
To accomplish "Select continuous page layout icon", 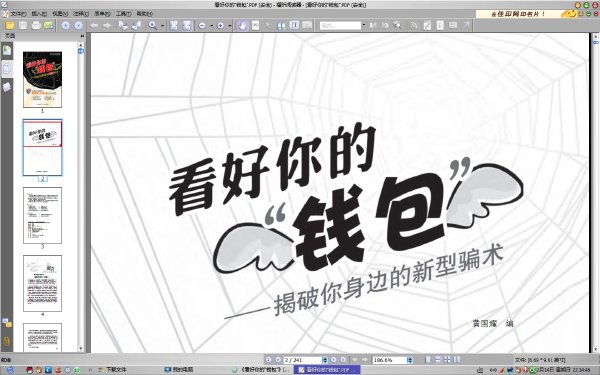I will tap(437, 360).
